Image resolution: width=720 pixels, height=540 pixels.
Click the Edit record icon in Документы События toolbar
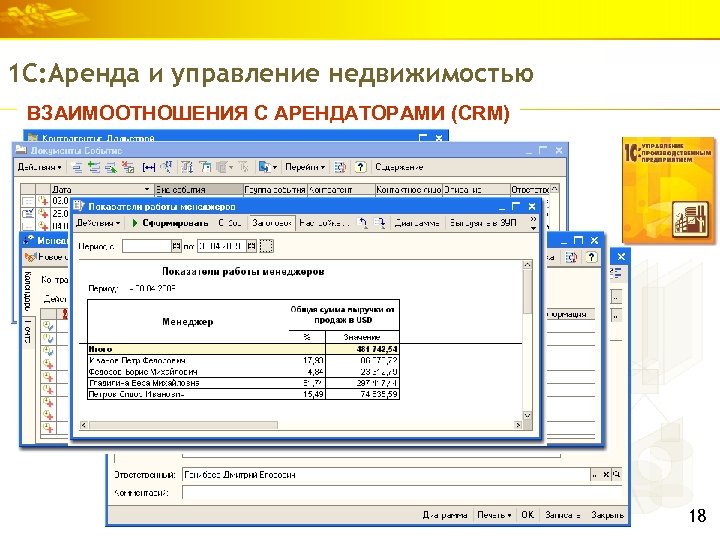pos(111,168)
